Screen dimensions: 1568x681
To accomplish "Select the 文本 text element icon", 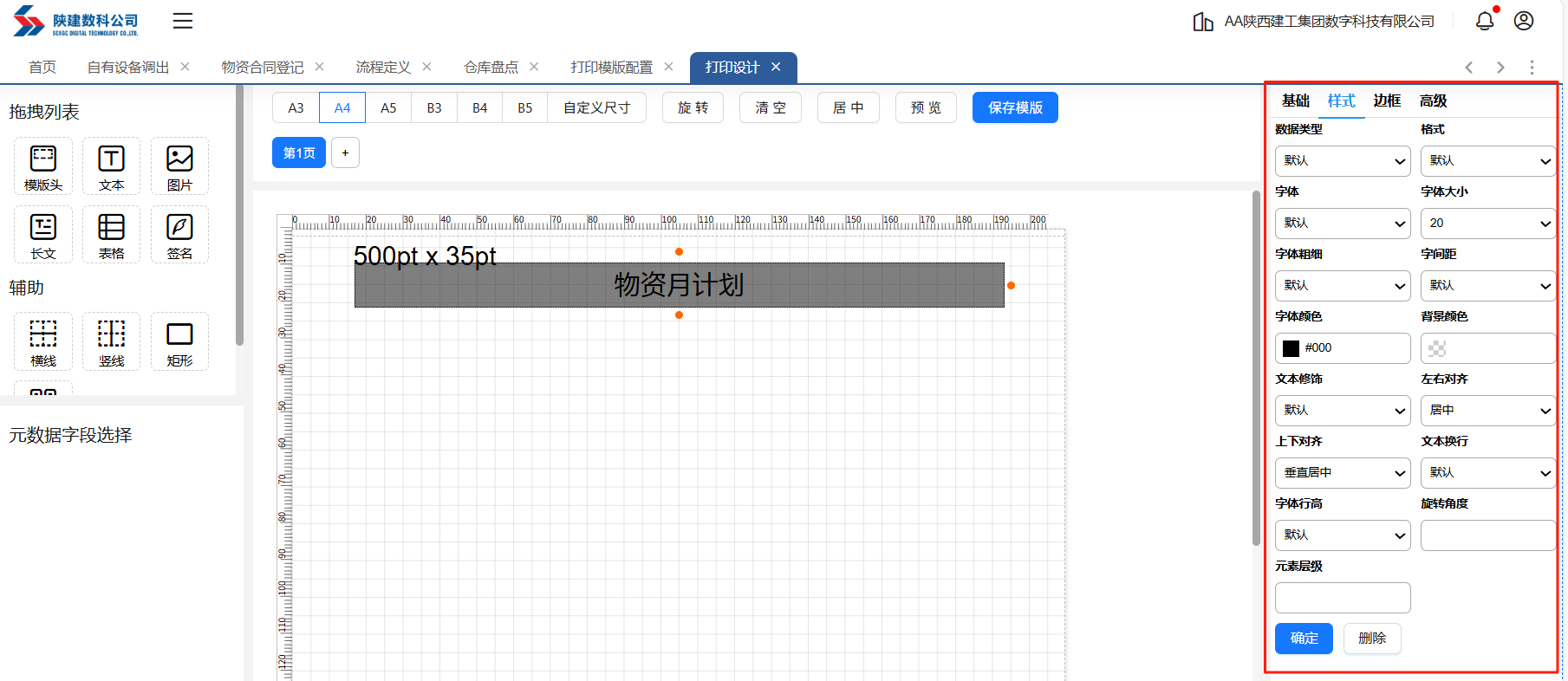I will [x=111, y=166].
